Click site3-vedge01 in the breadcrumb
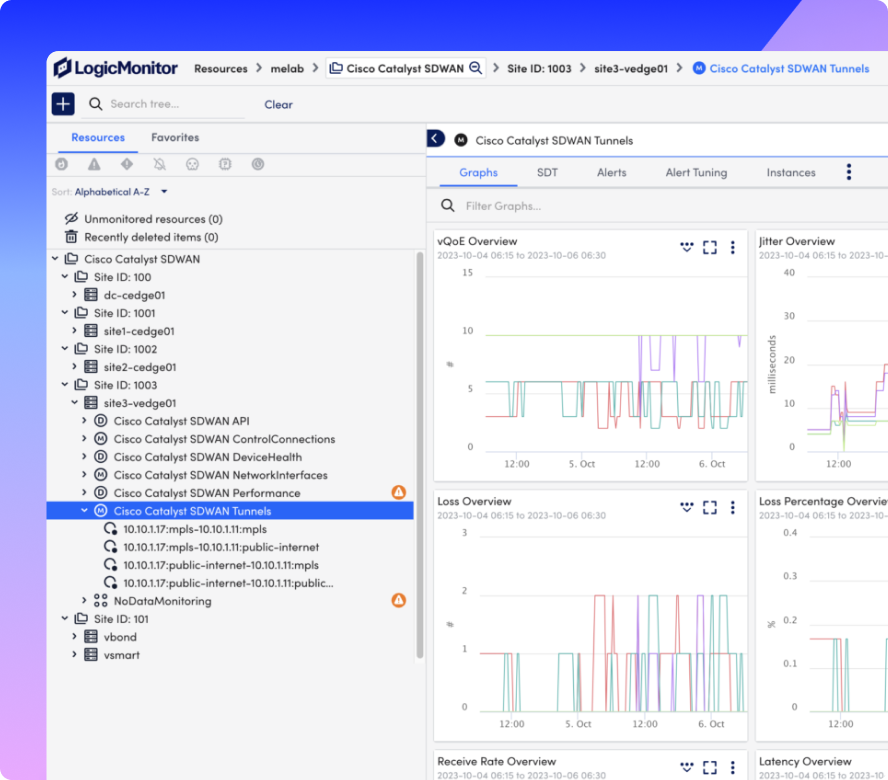888x780 pixels. pyautogui.click(x=631, y=69)
